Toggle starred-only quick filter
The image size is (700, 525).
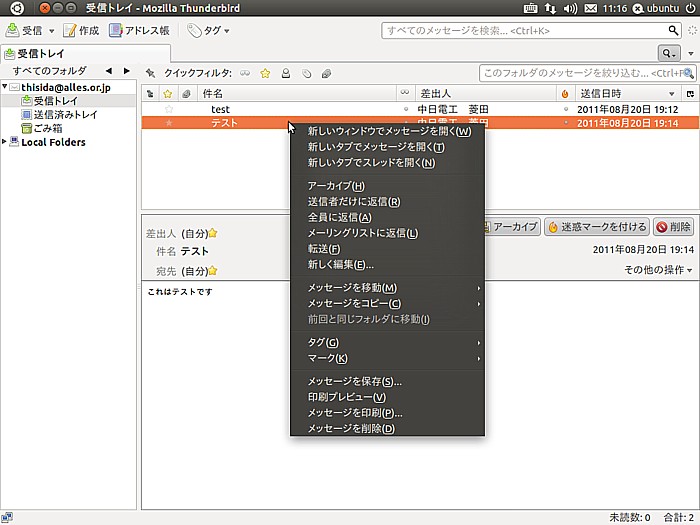point(265,73)
